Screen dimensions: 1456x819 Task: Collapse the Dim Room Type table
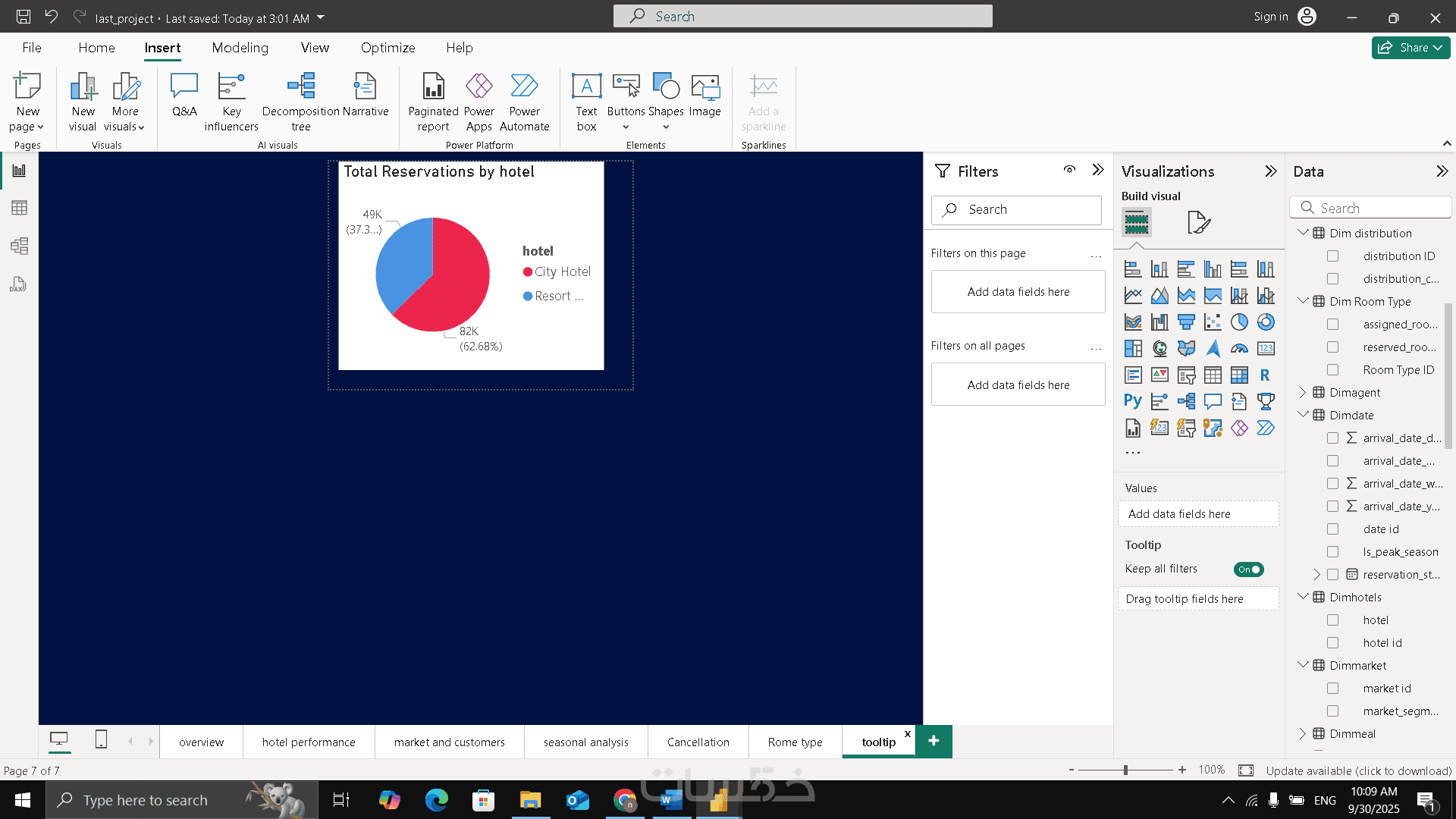pos(1303,301)
